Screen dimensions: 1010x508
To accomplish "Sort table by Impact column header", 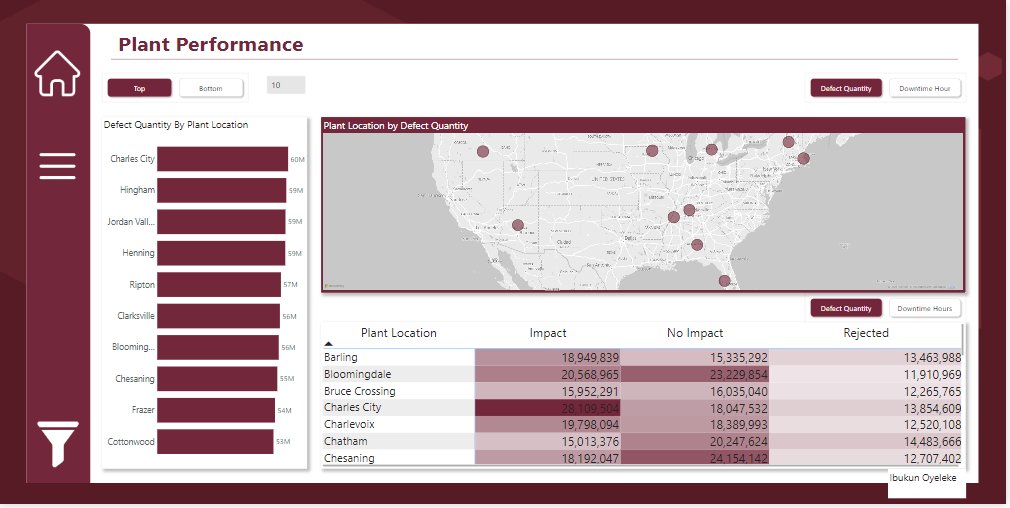I will coord(548,333).
